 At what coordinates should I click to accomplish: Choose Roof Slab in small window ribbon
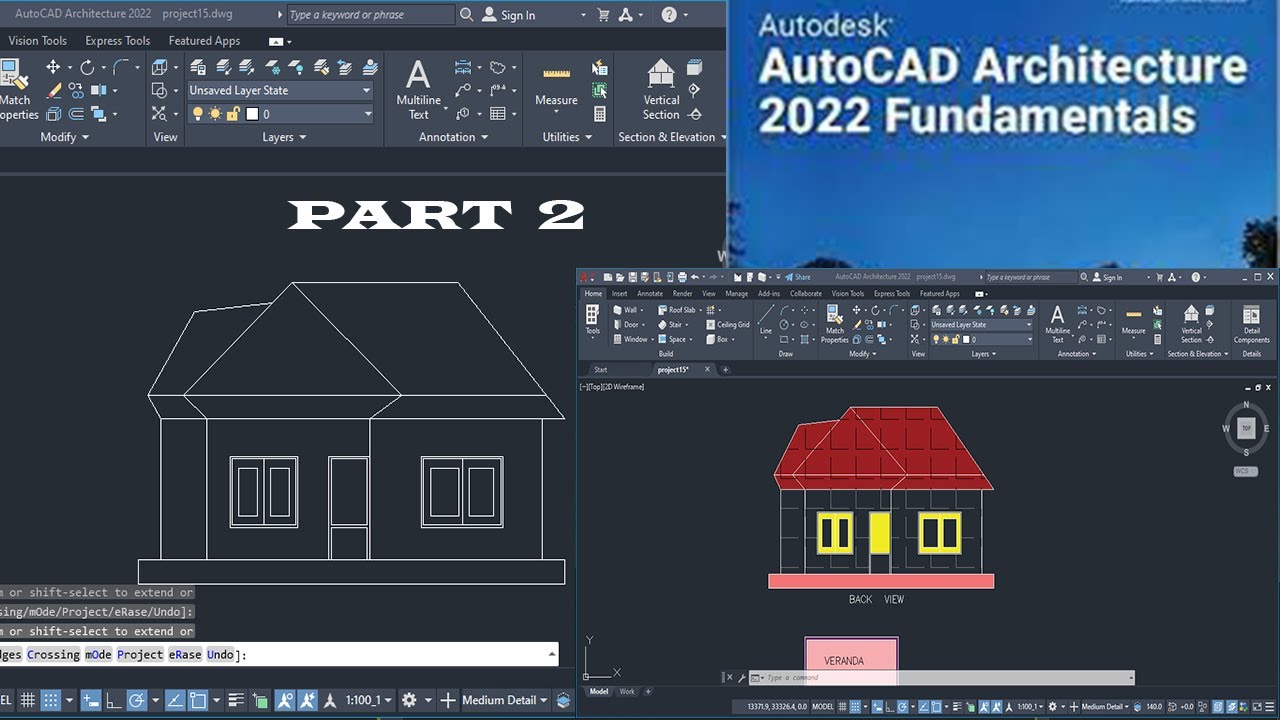click(x=676, y=310)
